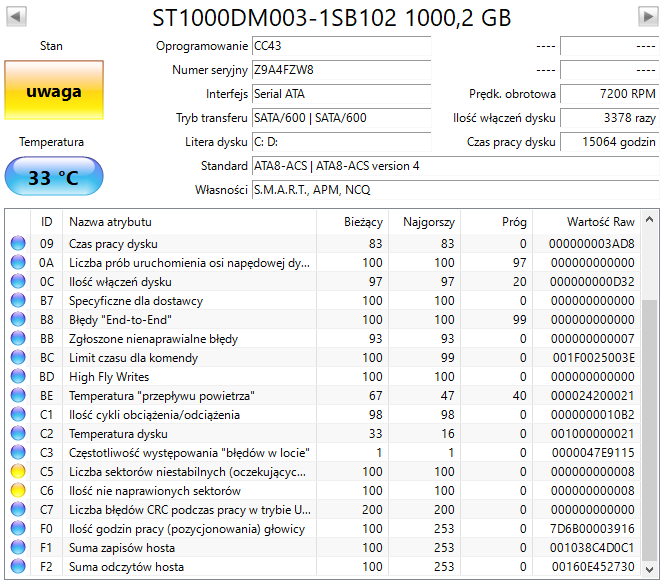664x584 pixels.
Task: Click the 33 °C temperature indicator
Action: click(54, 178)
